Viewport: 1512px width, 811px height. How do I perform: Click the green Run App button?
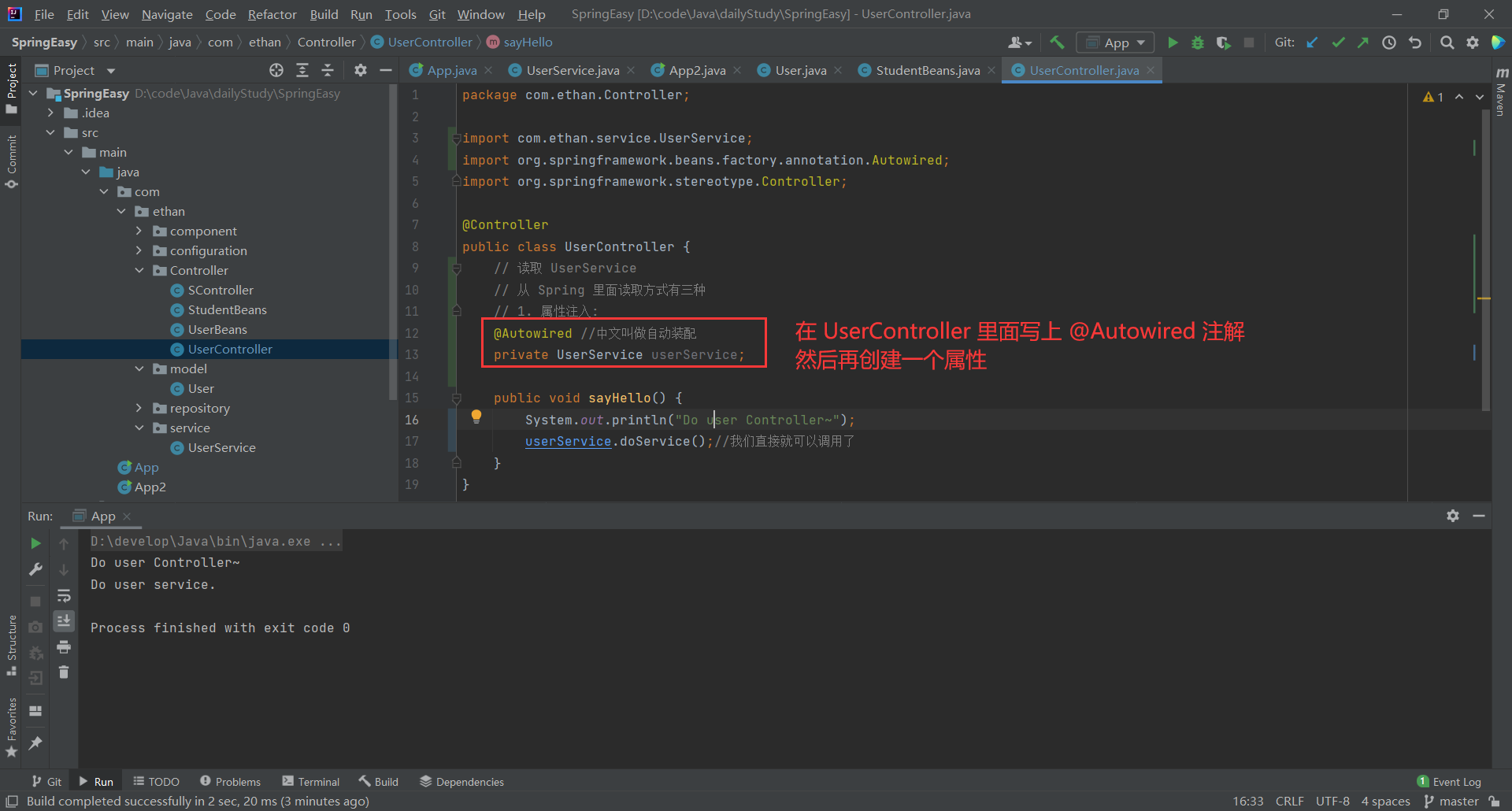coord(1173,43)
